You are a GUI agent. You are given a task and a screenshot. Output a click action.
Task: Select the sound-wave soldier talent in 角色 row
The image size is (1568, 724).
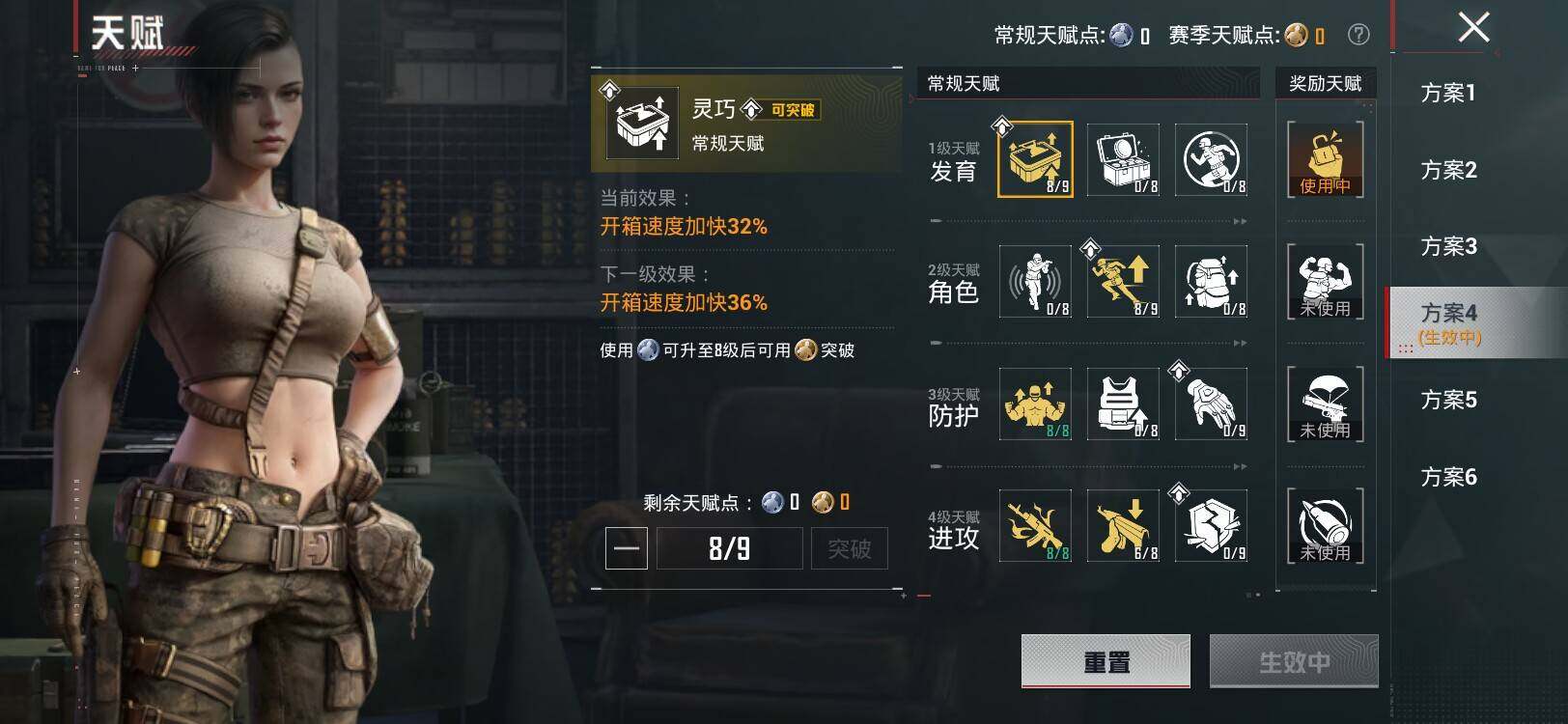click(1035, 281)
